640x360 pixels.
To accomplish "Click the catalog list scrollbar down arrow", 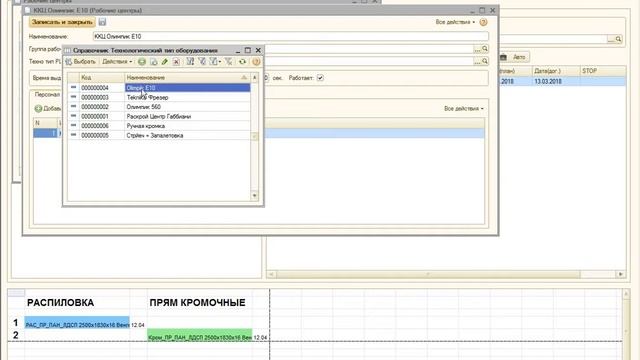I will (x=254, y=196).
